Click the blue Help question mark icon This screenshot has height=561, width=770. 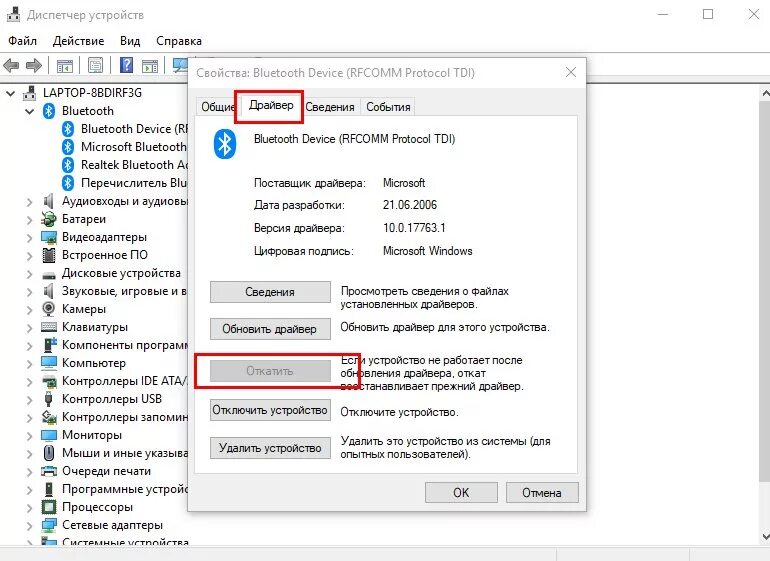point(126,65)
